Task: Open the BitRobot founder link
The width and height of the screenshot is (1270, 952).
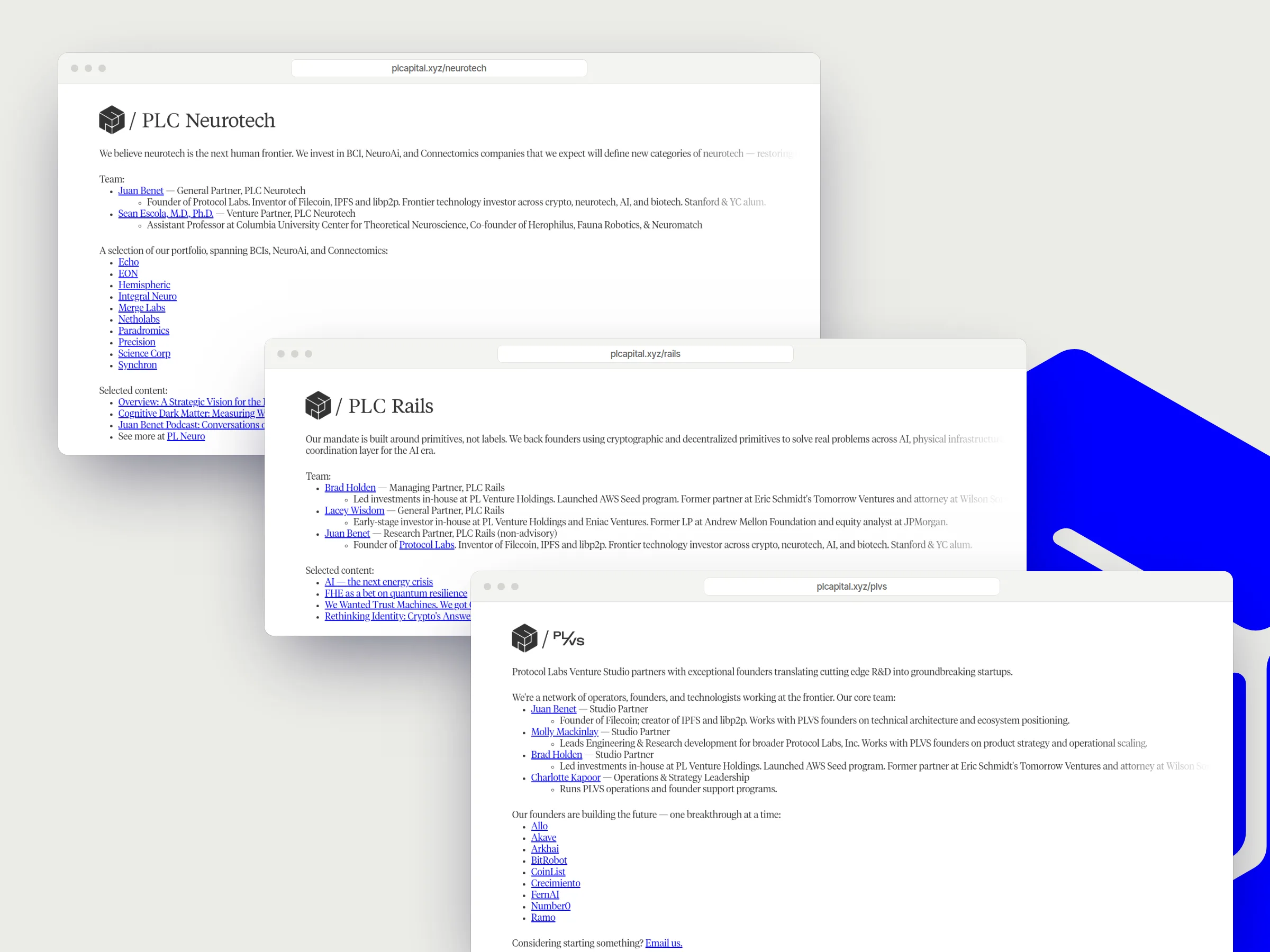Action: click(549, 861)
